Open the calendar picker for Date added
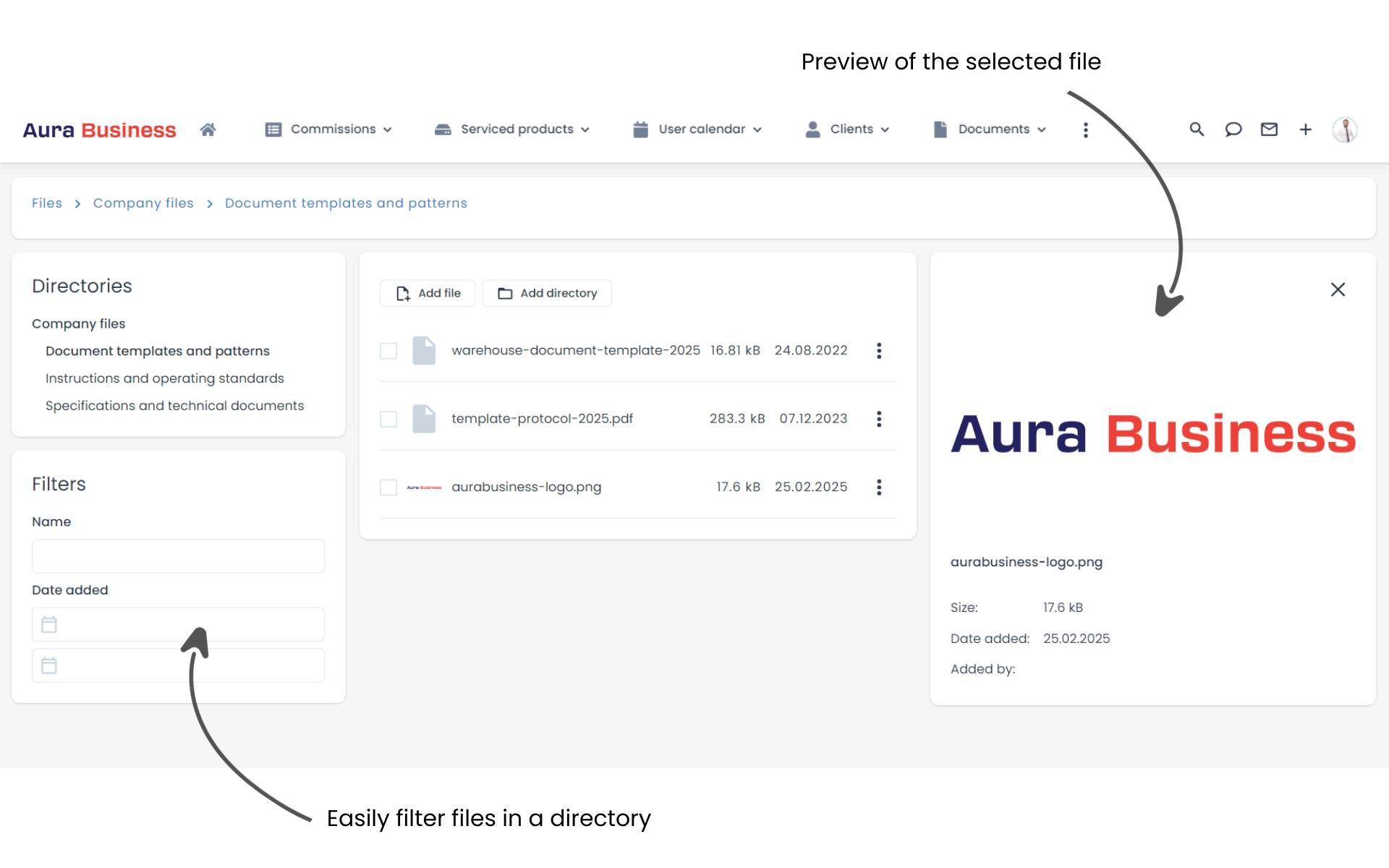The image size is (1389, 868). tap(48, 624)
